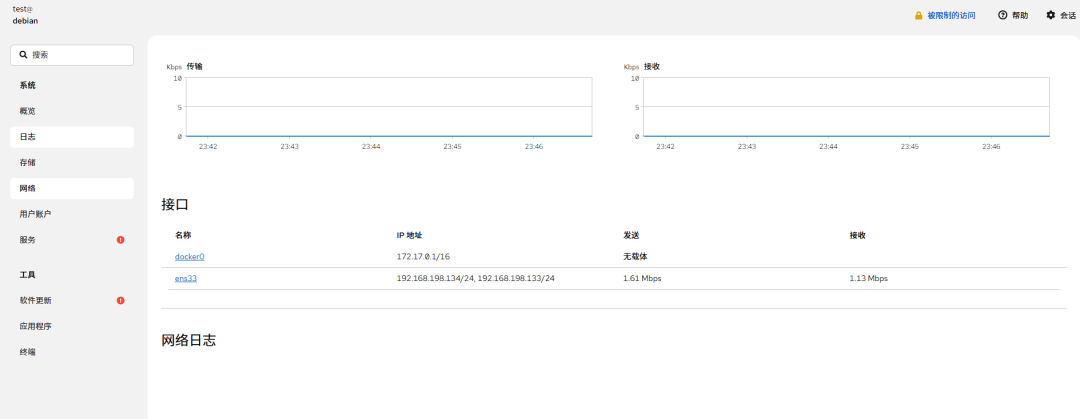Click inside the 接收 receive graph
This screenshot has height=419, width=1080.
846,107
